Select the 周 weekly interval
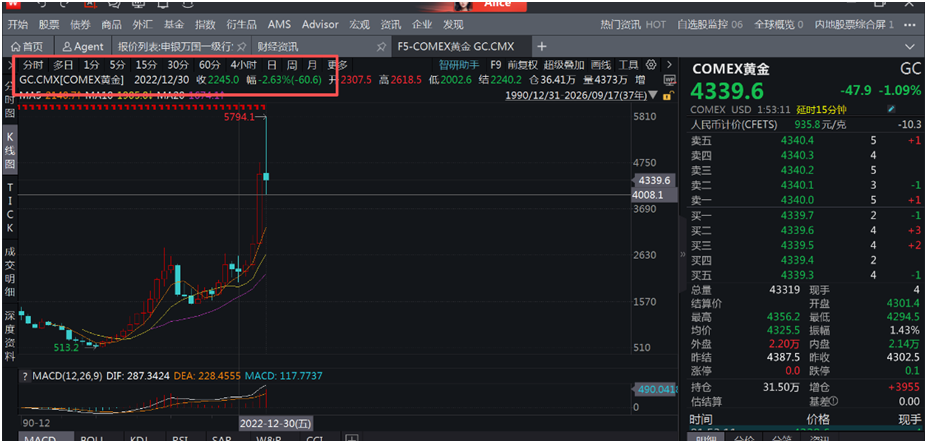Image resolution: width=927 pixels, height=443 pixels. click(292, 65)
